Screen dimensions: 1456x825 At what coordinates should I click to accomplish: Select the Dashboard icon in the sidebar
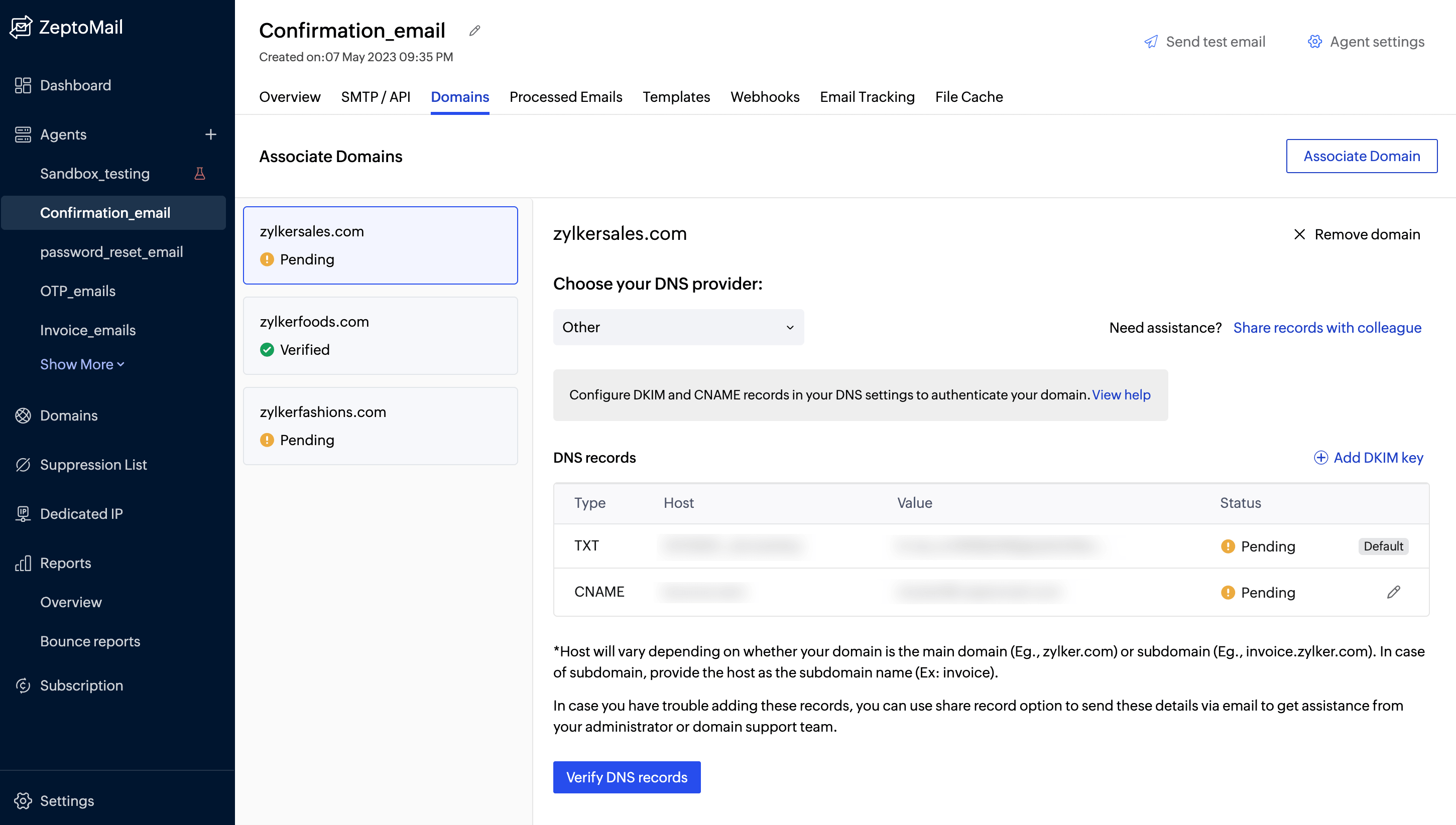23,85
